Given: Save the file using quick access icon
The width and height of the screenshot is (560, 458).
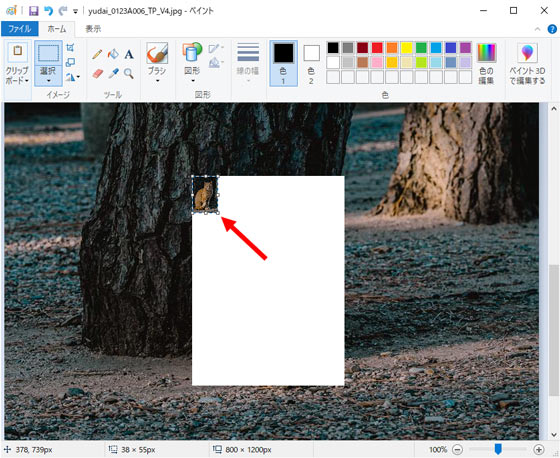Looking at the screenshot, I should [34, 11].
